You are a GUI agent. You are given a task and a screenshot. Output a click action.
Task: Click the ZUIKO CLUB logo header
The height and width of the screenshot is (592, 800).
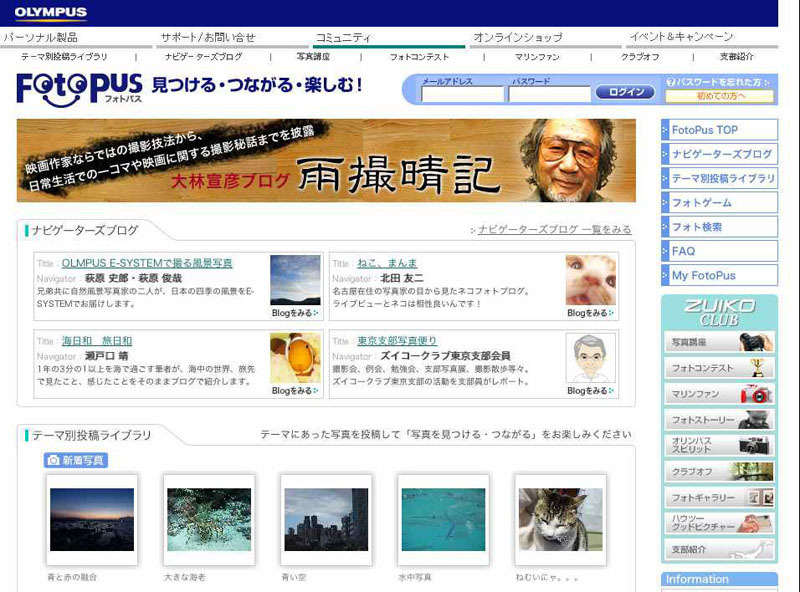click(719, 312)
